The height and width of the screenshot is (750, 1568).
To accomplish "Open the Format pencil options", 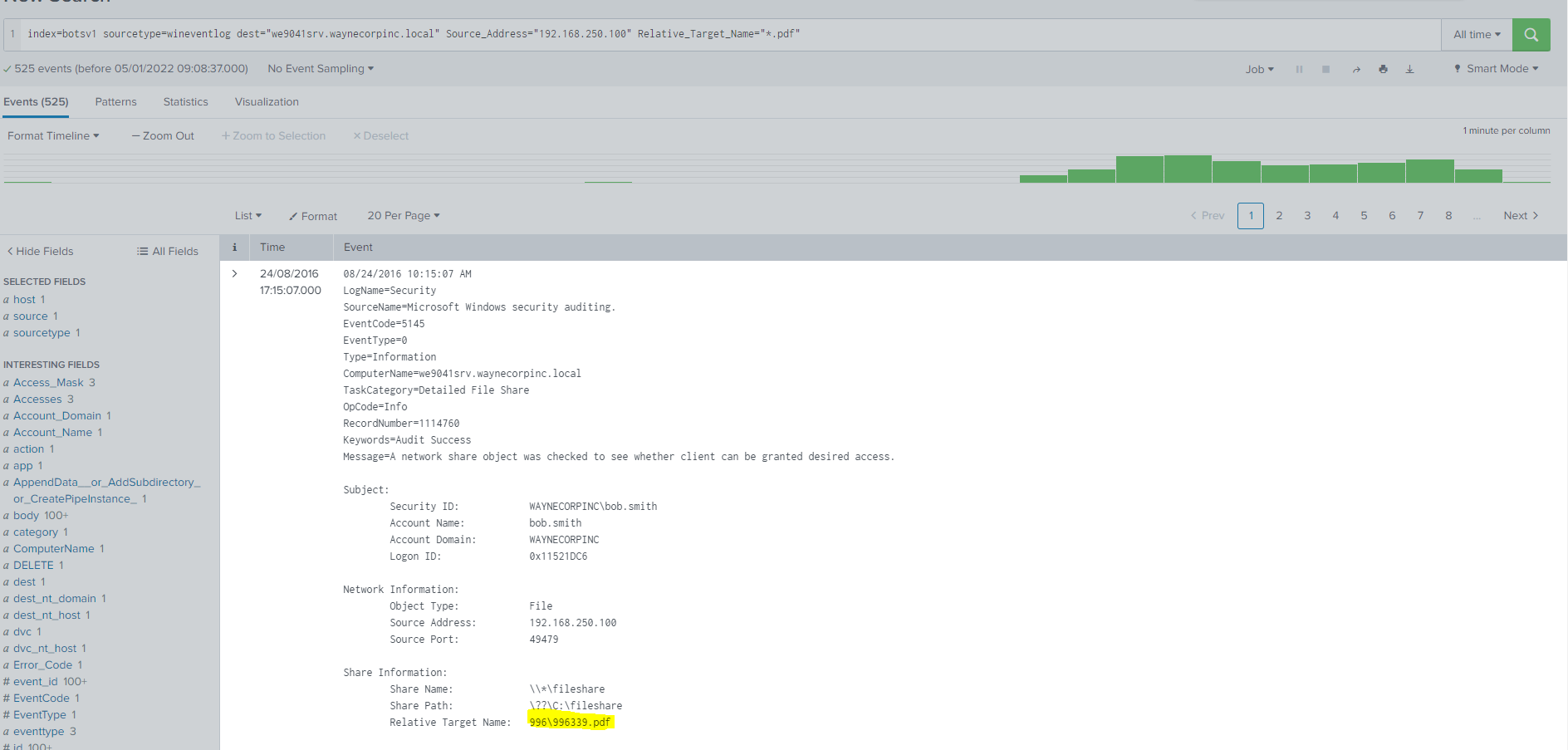I will (x=313, y=216).
